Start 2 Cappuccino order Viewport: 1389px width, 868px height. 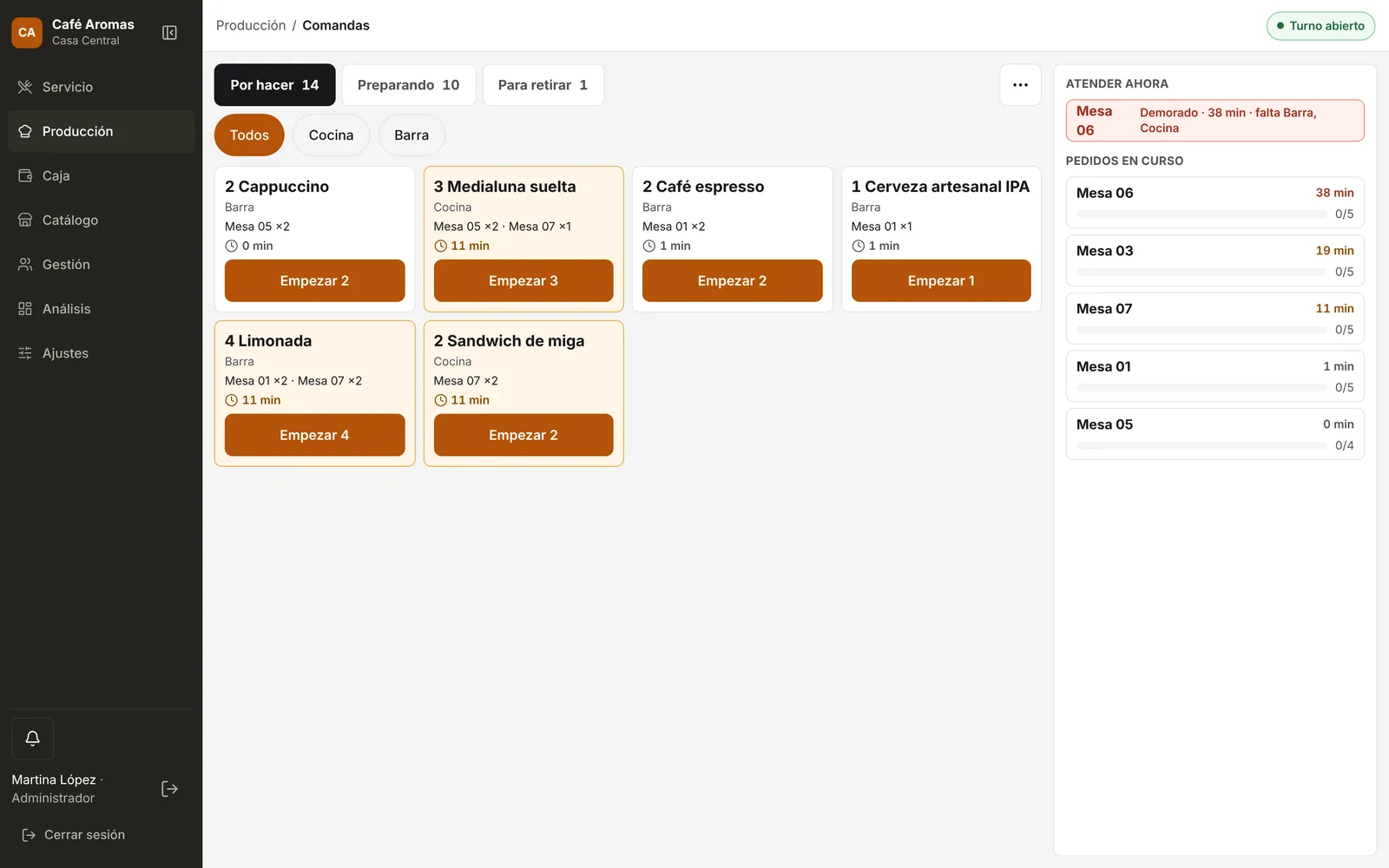point(314,280)
